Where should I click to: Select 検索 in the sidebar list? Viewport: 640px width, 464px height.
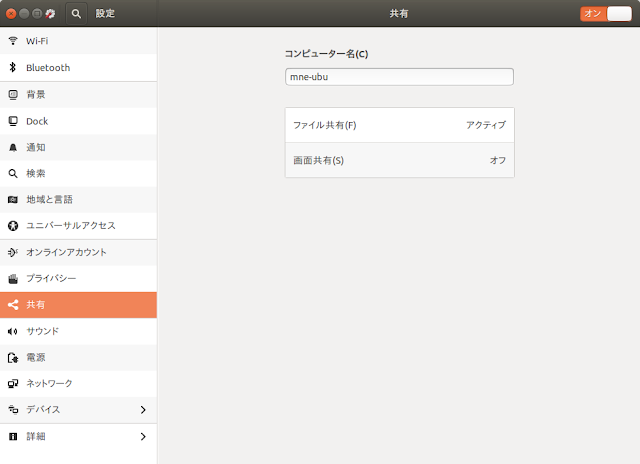(78, 173)
